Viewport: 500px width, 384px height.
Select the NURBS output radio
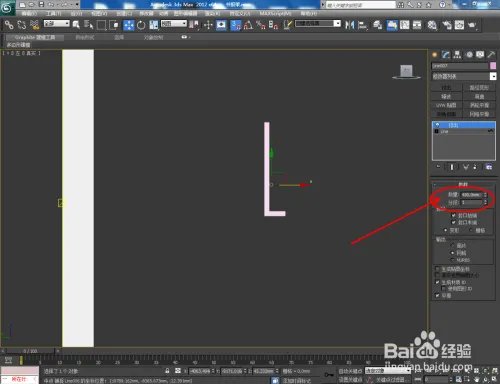(x=453, y=260)
